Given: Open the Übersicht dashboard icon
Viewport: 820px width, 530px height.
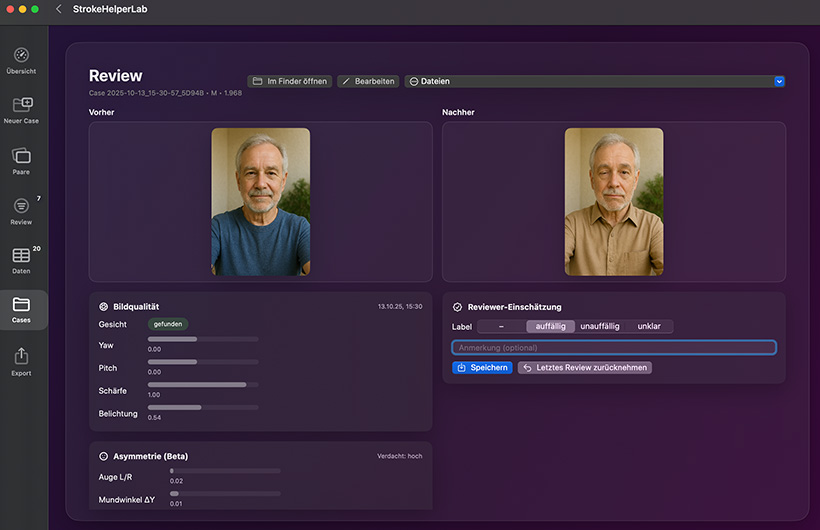Looking at the screenshot, I should tap(21, 55).
